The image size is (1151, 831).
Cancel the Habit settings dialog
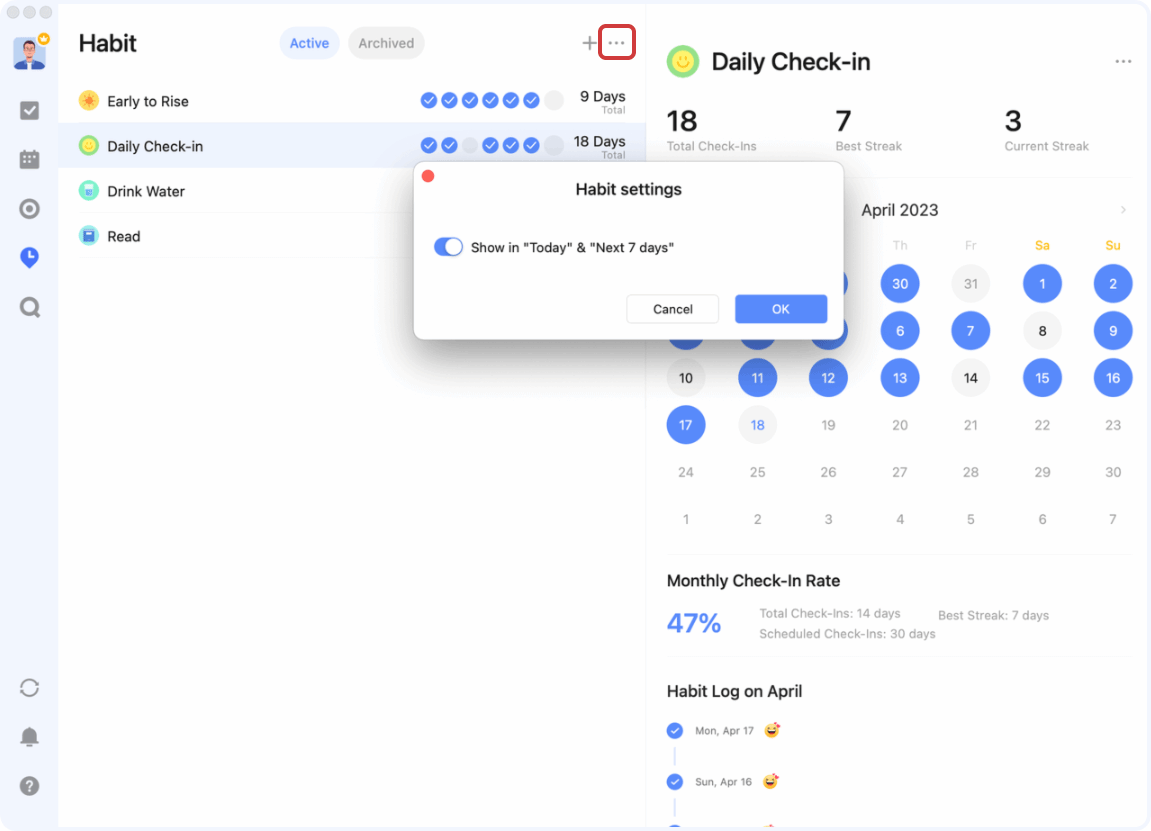click(x=672, y=309)
